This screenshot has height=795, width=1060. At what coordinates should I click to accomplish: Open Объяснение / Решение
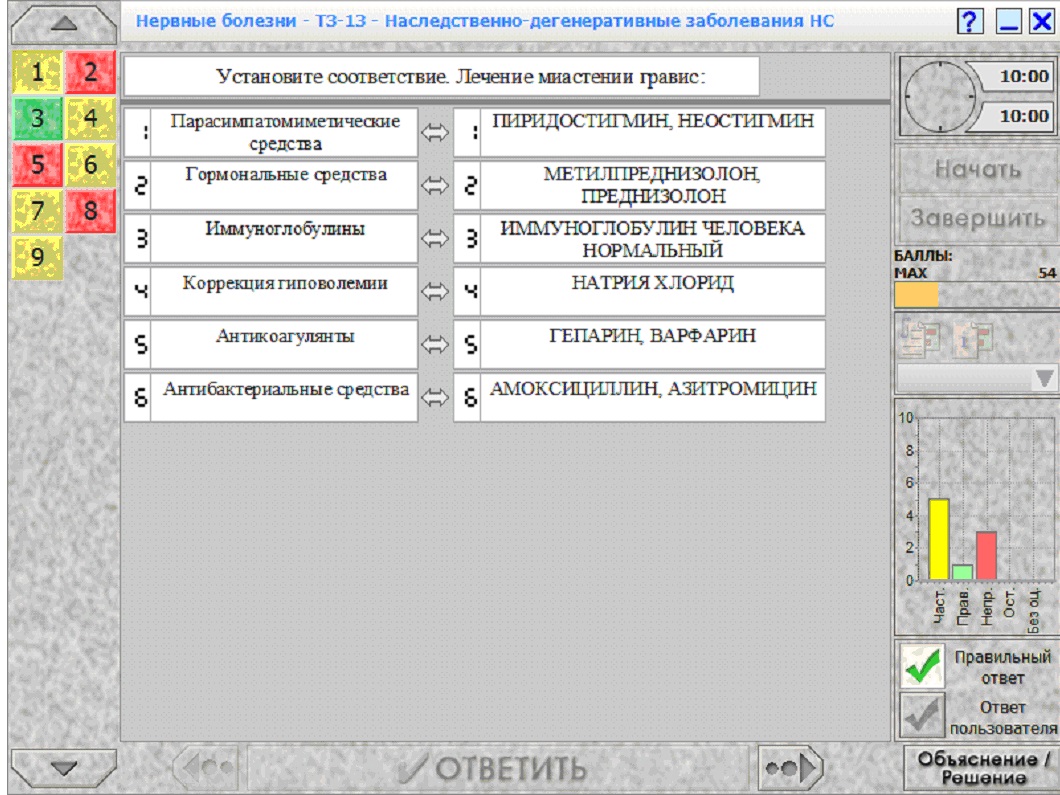[x=983, y=768]
